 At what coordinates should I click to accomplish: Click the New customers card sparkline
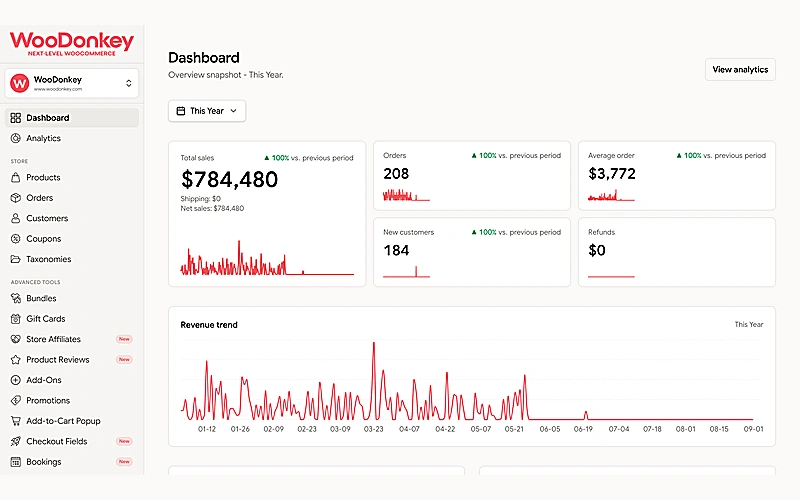click(406, 272)
